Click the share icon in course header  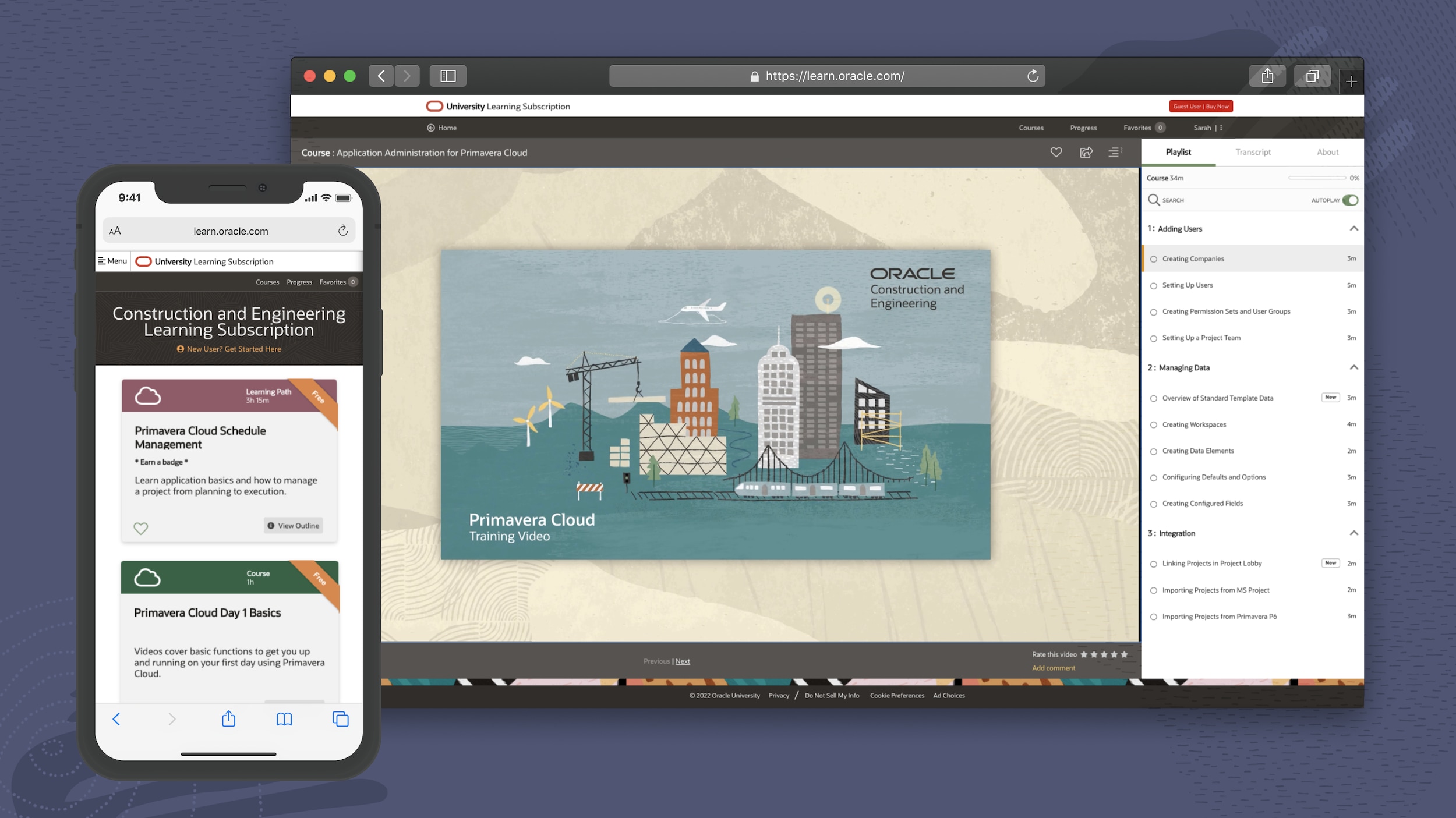(x=1086, y=153)
